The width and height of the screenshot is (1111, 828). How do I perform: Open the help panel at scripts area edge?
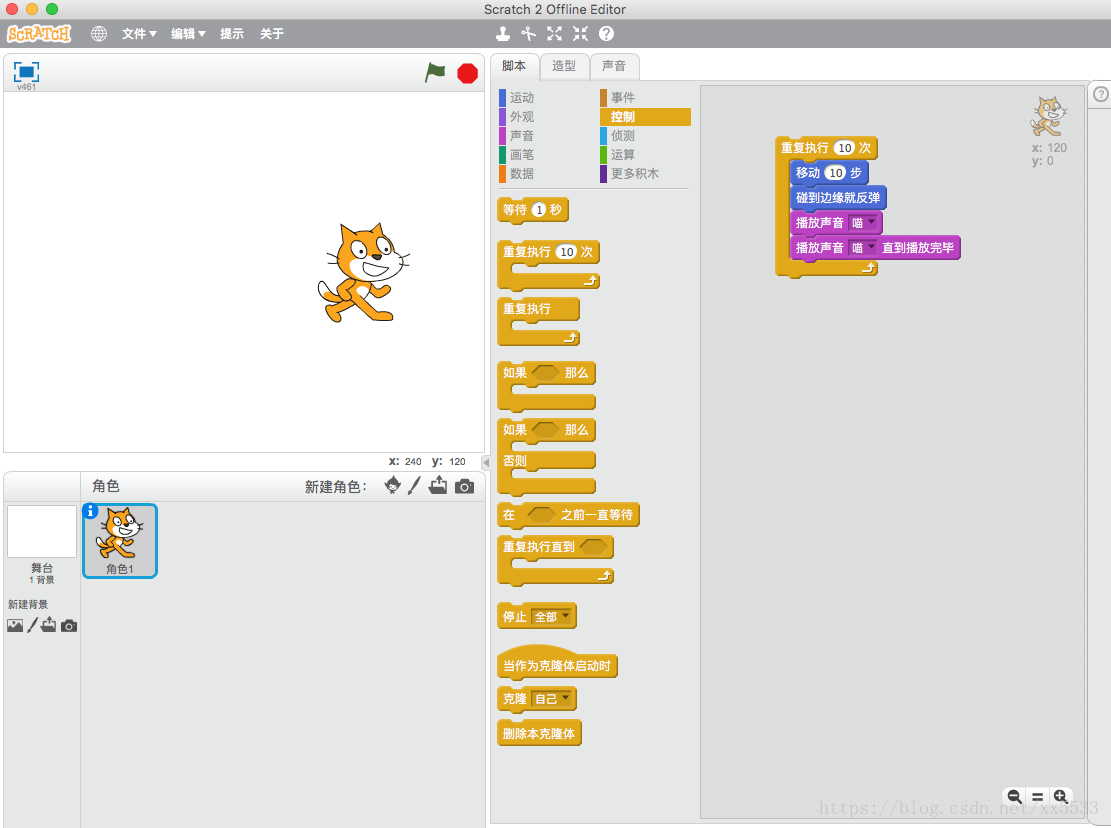(1100, 93)
